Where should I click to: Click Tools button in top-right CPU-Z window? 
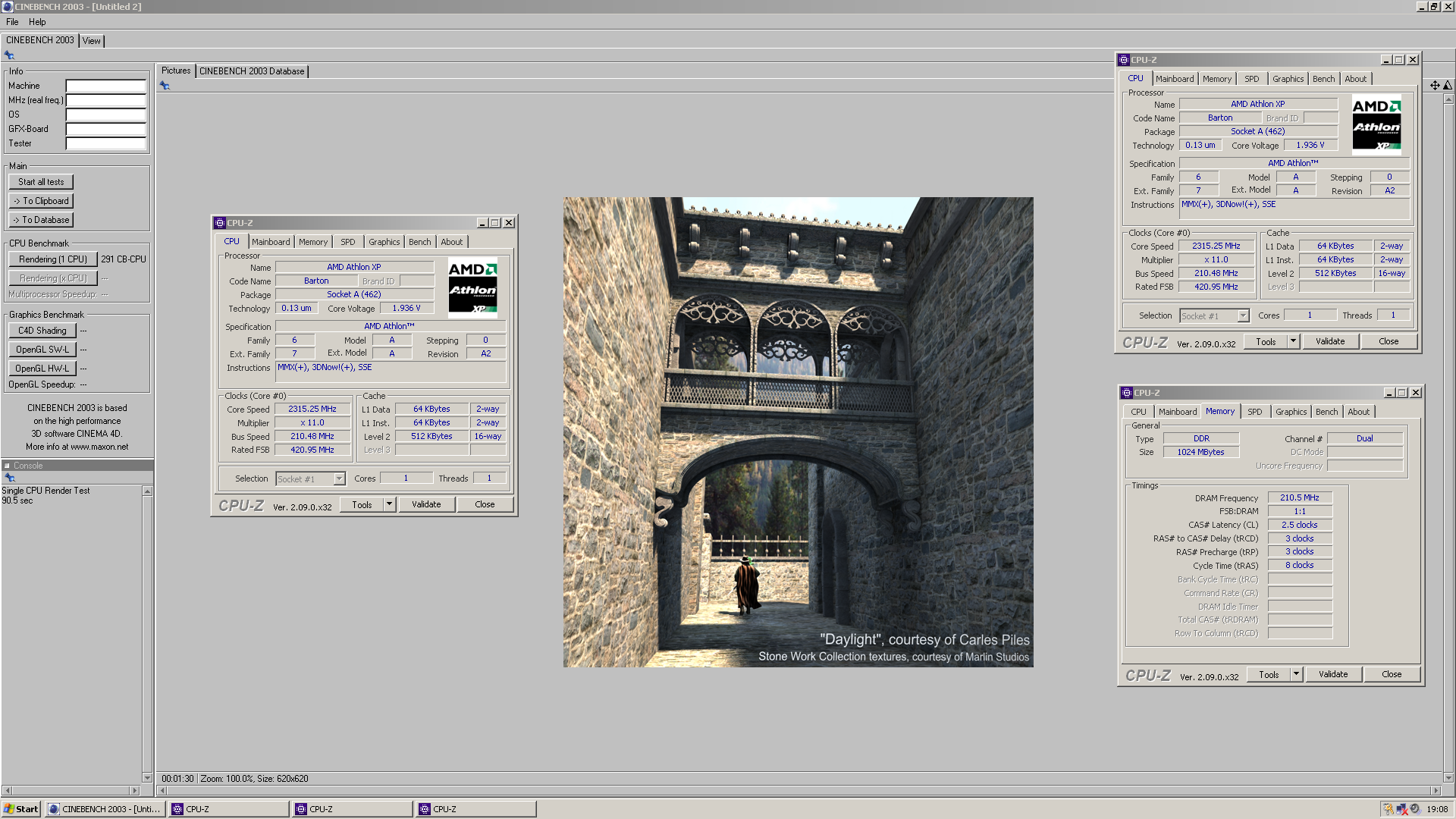pos(1266,341)
